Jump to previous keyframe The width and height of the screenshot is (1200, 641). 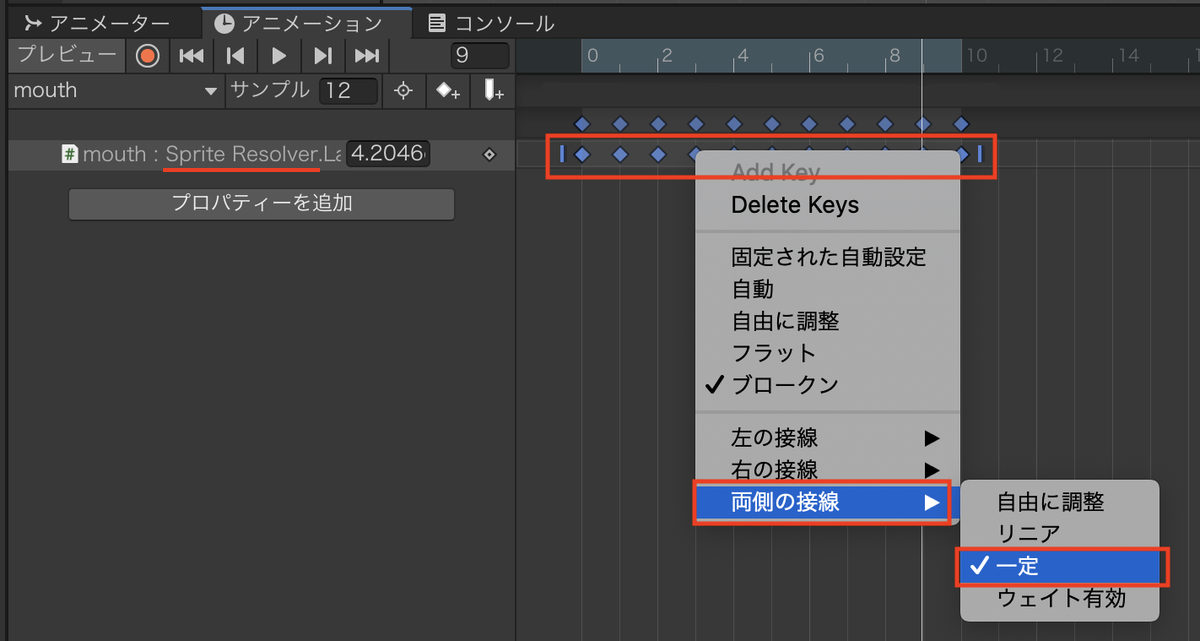[235, 56]
